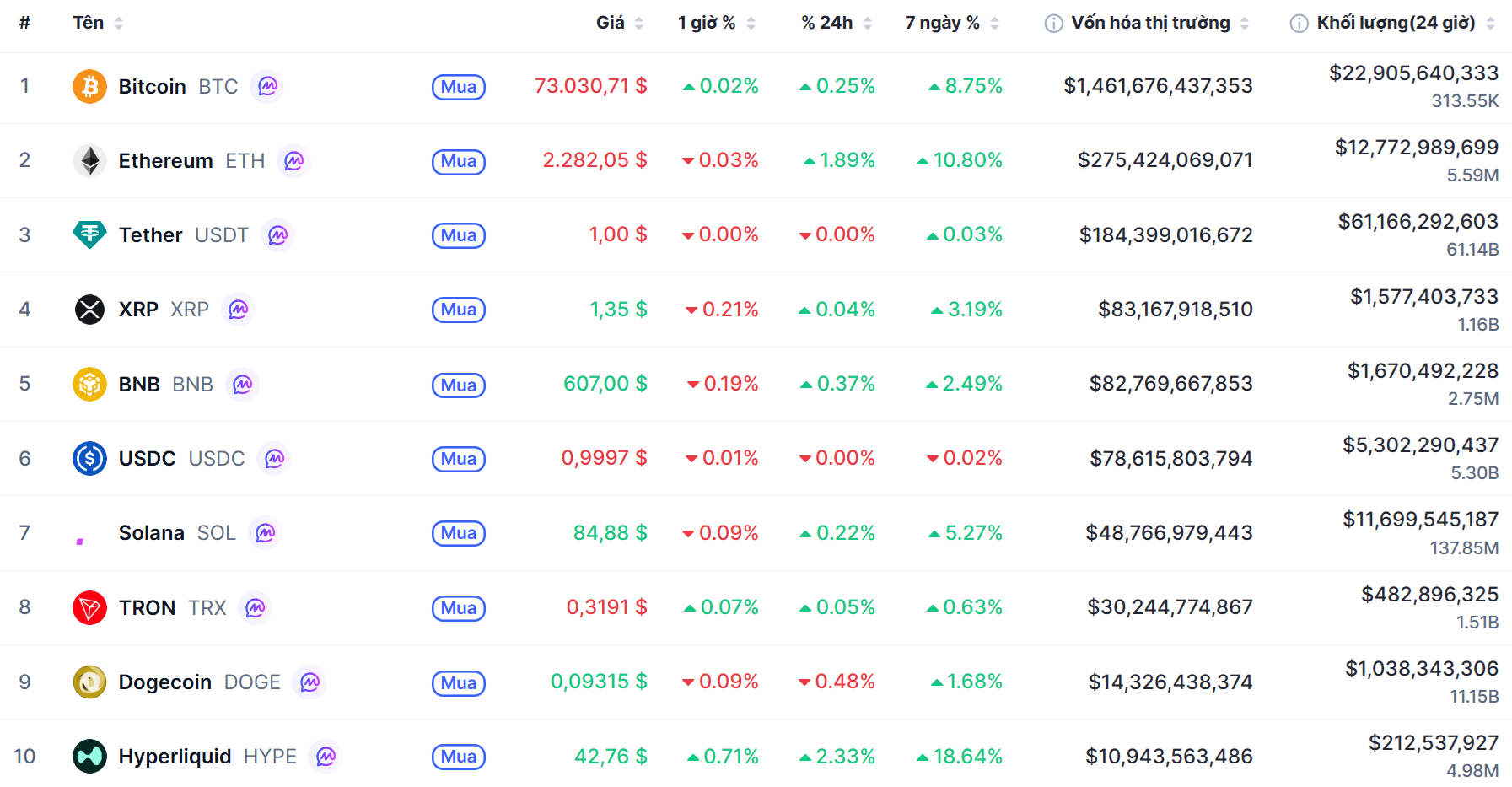Click info icon next to Khối lượng(24 giờ)
Screen dimensions: 1512x787
(x=1299, y=24)
